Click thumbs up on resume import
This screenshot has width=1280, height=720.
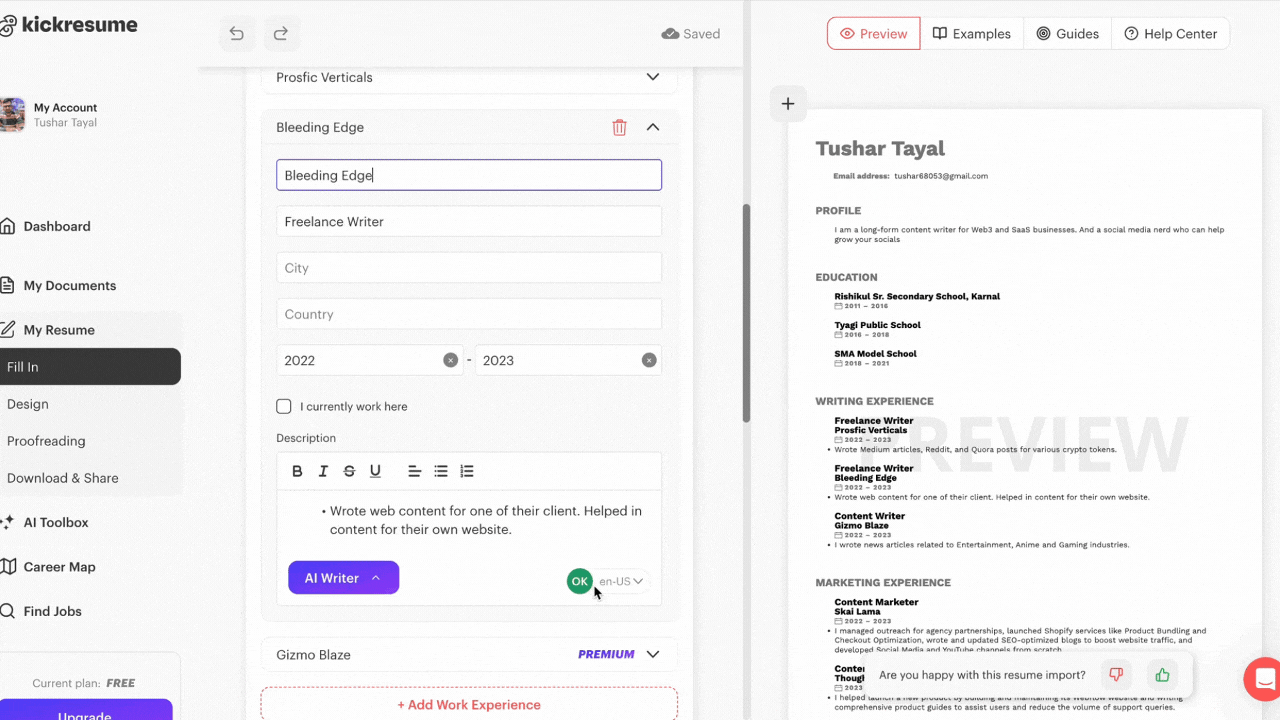[x=1162, y=675]
